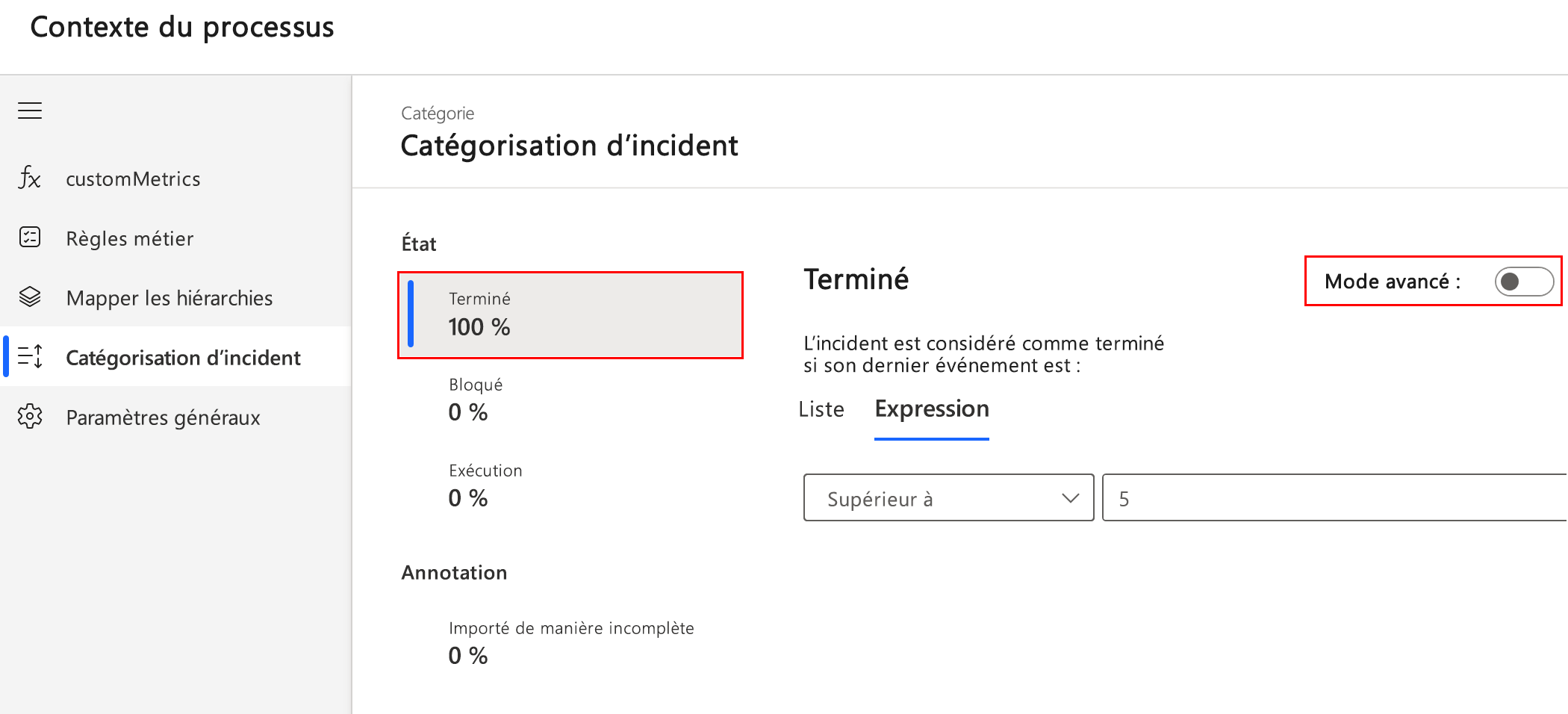This screenshot has width=1568, height=714.
Task: Click the Mapper les hiérarchies layers icon
Action: (30, 297)
